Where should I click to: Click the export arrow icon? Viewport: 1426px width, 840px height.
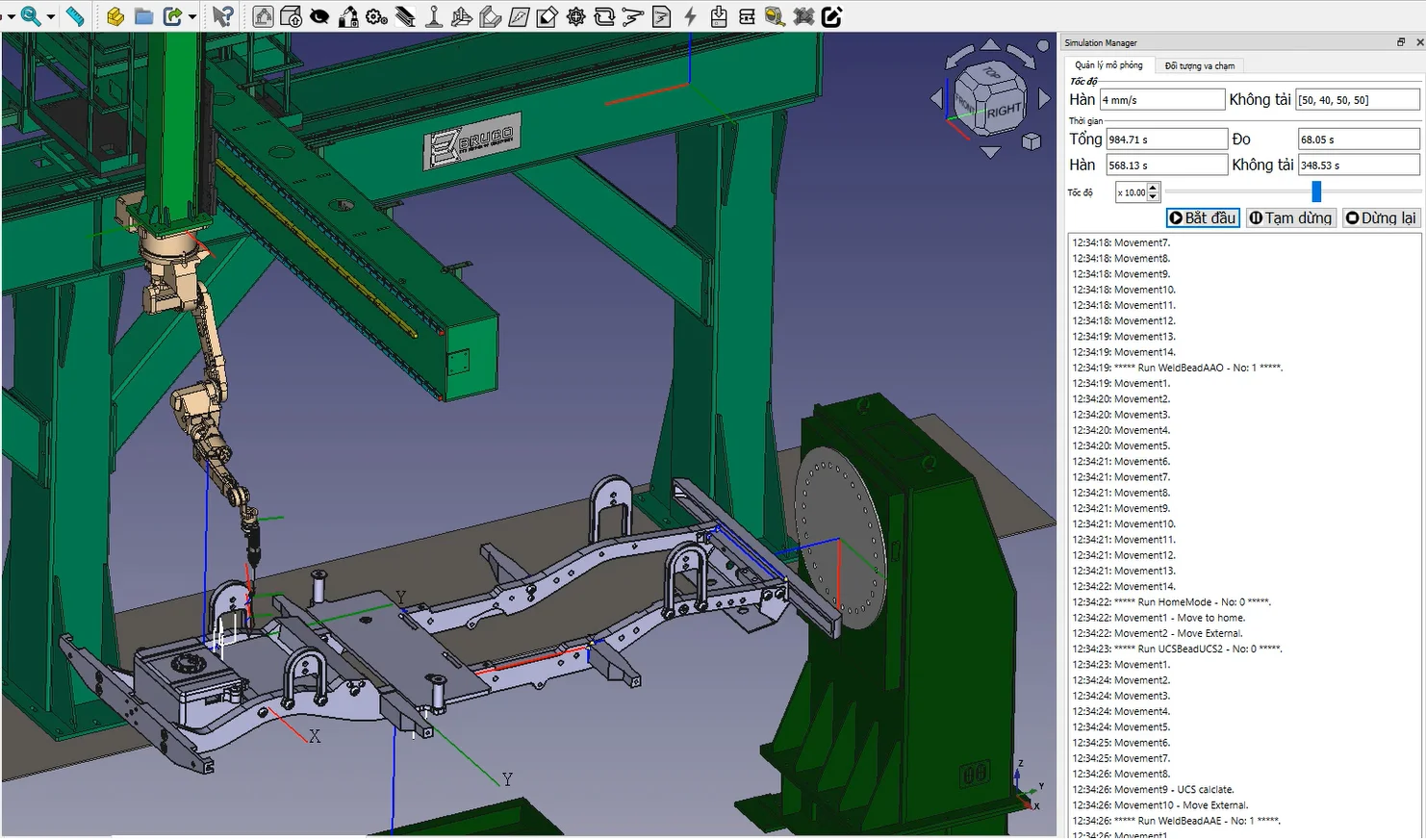click(172, 16)
